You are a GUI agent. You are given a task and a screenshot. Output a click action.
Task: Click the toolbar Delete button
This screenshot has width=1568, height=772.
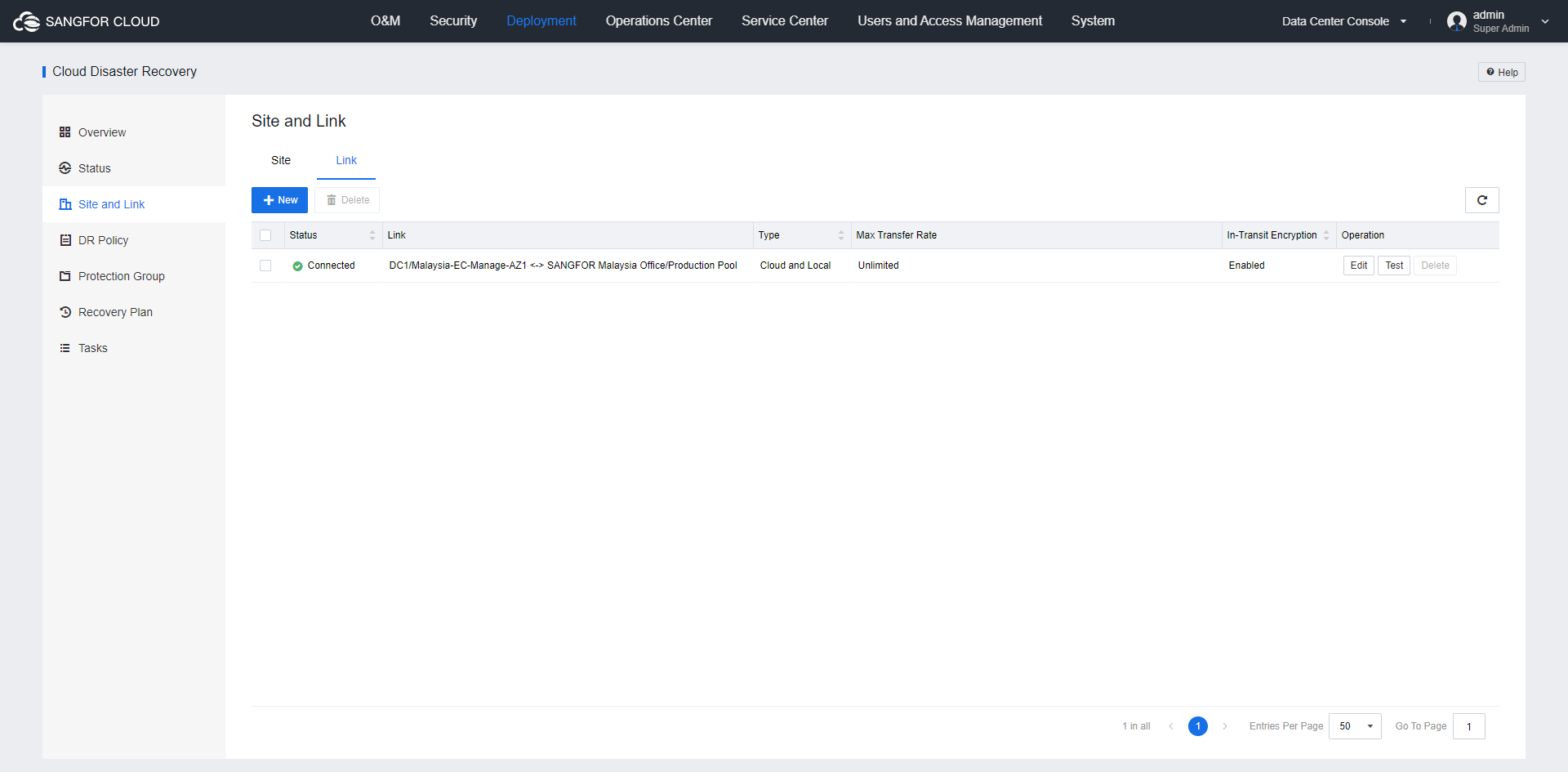(347, 200)
